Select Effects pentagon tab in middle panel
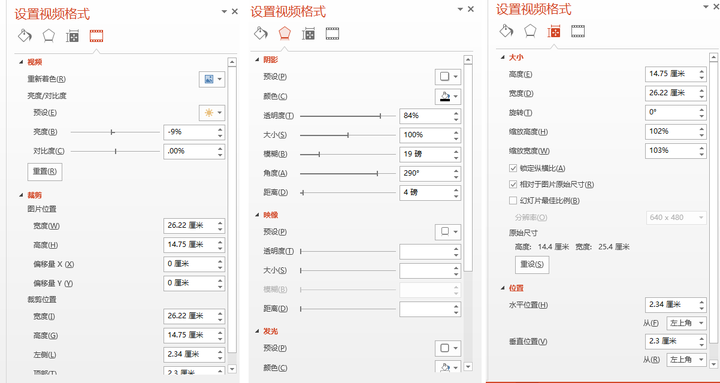720x383 pixels. click(x=285, y=33)
